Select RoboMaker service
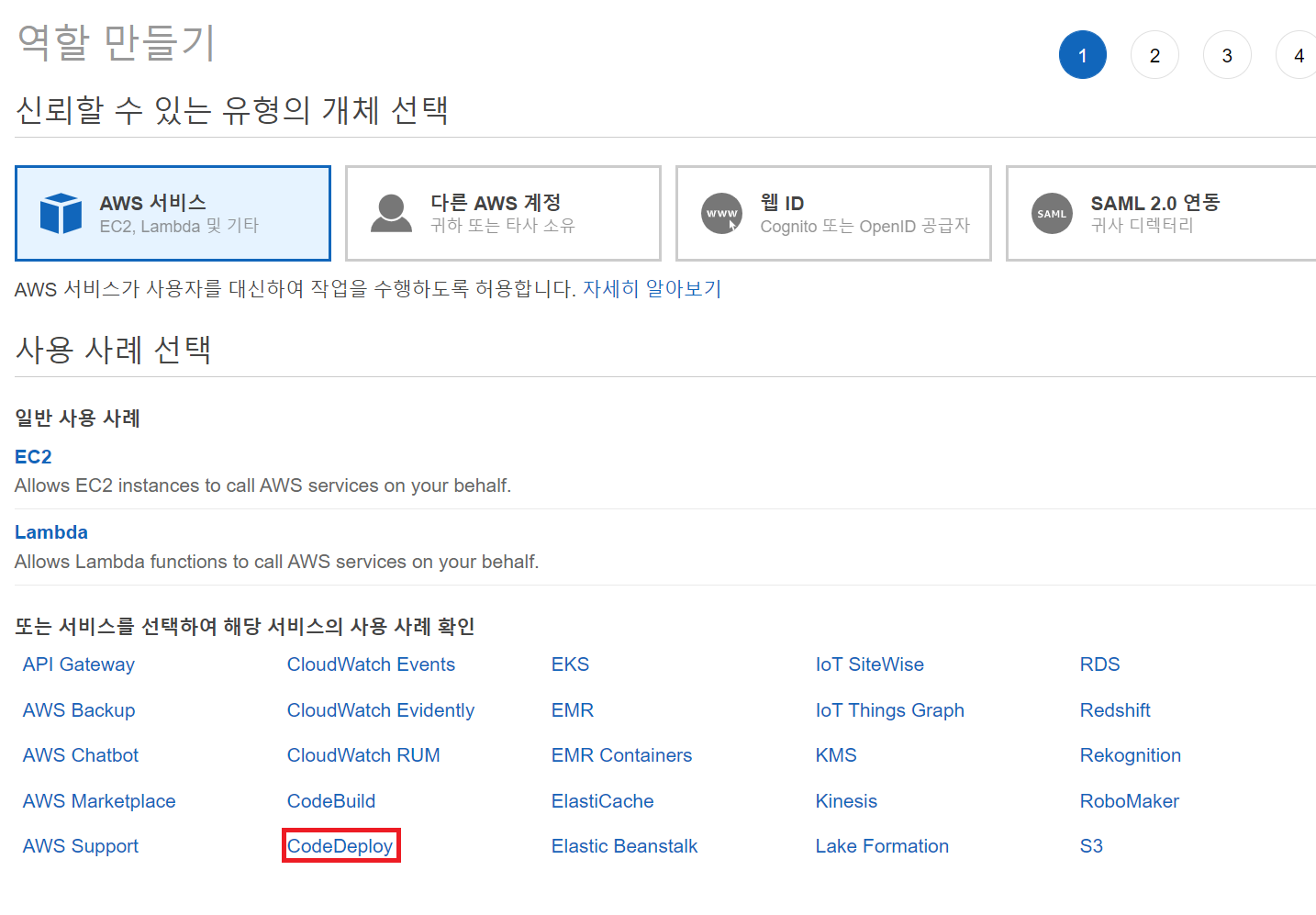The height and width of the screenshot is (915, 1316). click(1130, 801)
